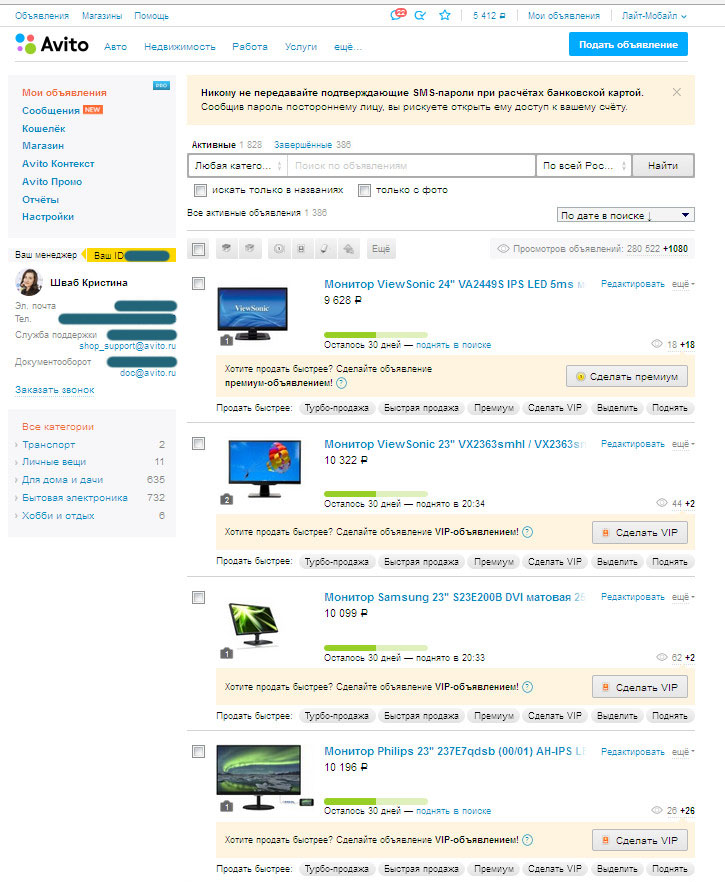Switch to Завершённые tab
The width and height of the screenshot is (725, 882).
click(303, 145)
